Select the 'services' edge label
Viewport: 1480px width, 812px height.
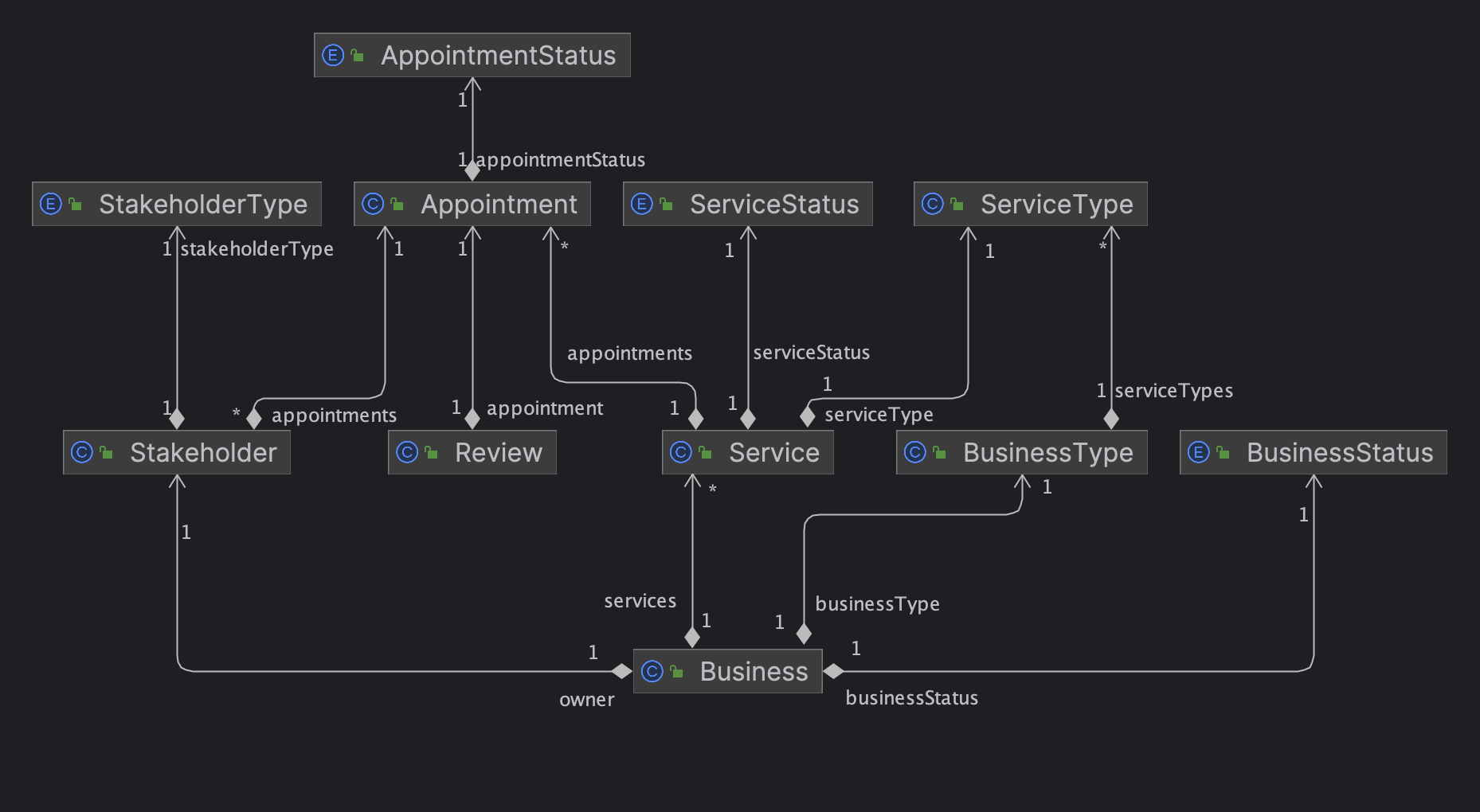click(640, 601)
